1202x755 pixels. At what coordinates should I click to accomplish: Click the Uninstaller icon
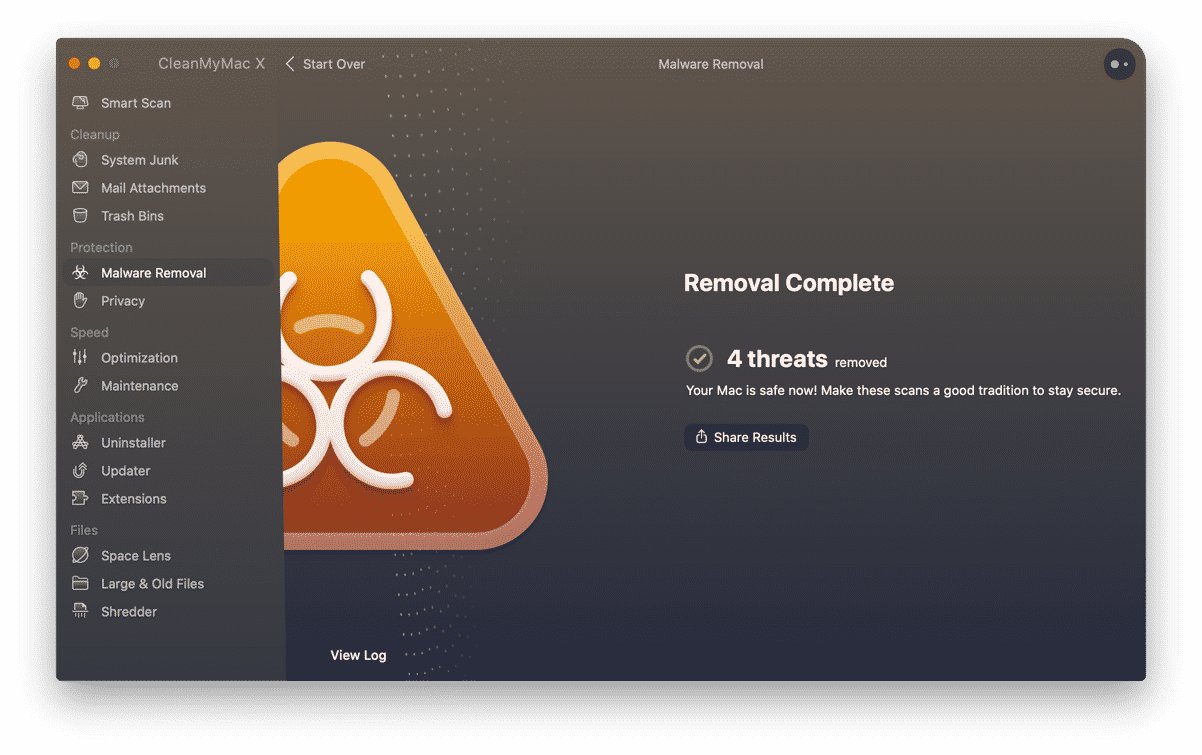(x=80, y=443)
